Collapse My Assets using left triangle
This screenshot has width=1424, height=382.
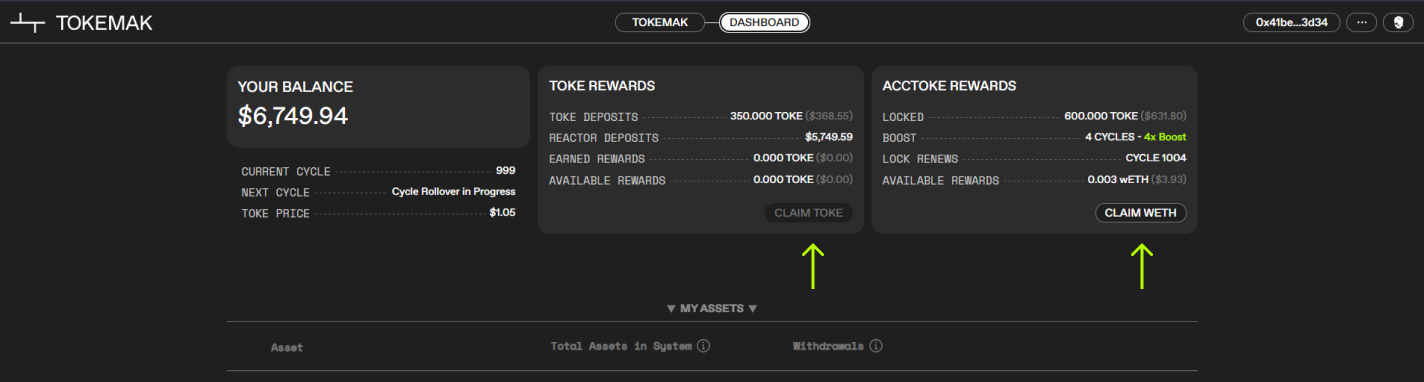671,308
